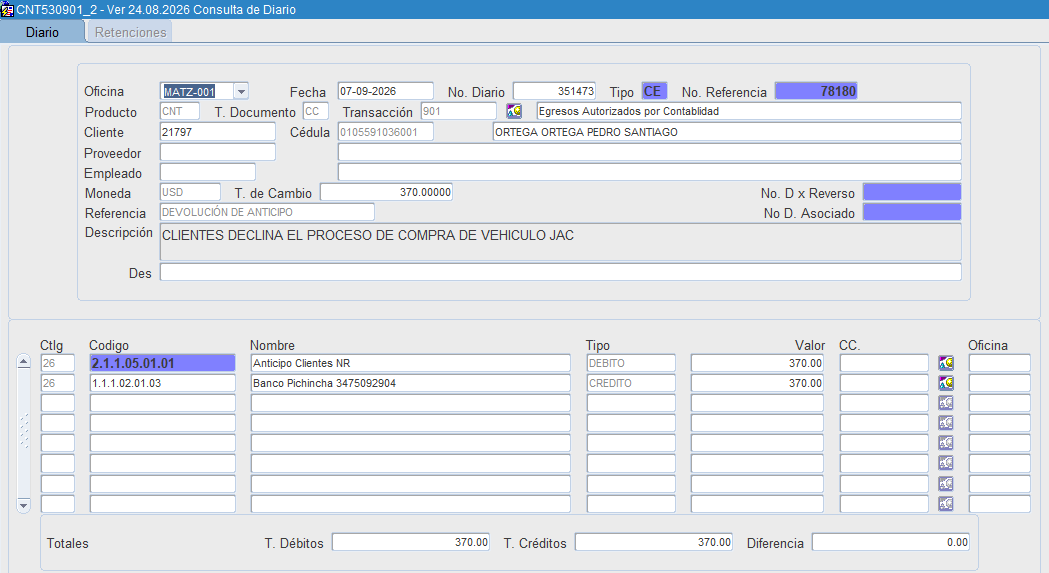Click the No. Diario field 351473
Viewport: 1049px width, 573px height.
555,91
